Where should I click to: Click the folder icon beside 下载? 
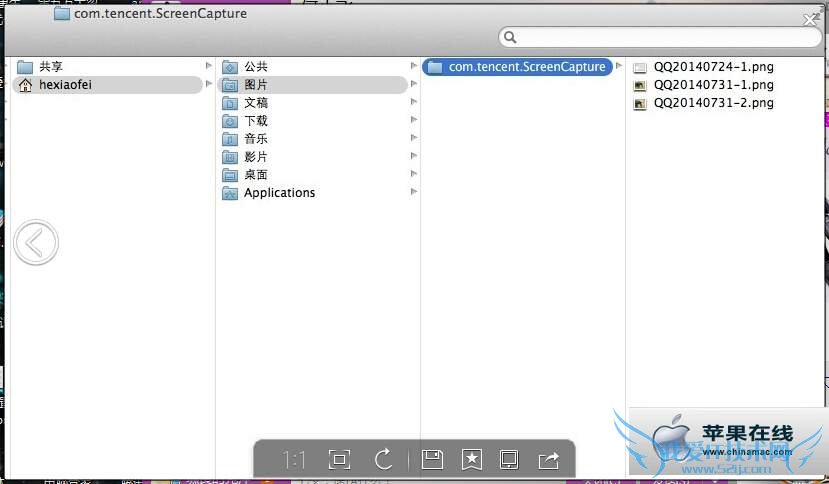pos(230,121)
